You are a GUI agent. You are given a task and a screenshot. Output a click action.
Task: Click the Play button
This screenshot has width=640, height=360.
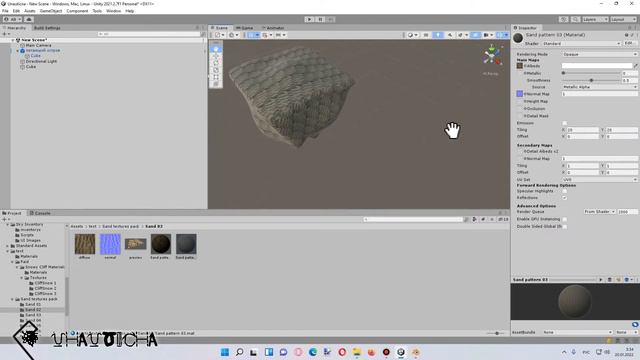tap(309, 19)
